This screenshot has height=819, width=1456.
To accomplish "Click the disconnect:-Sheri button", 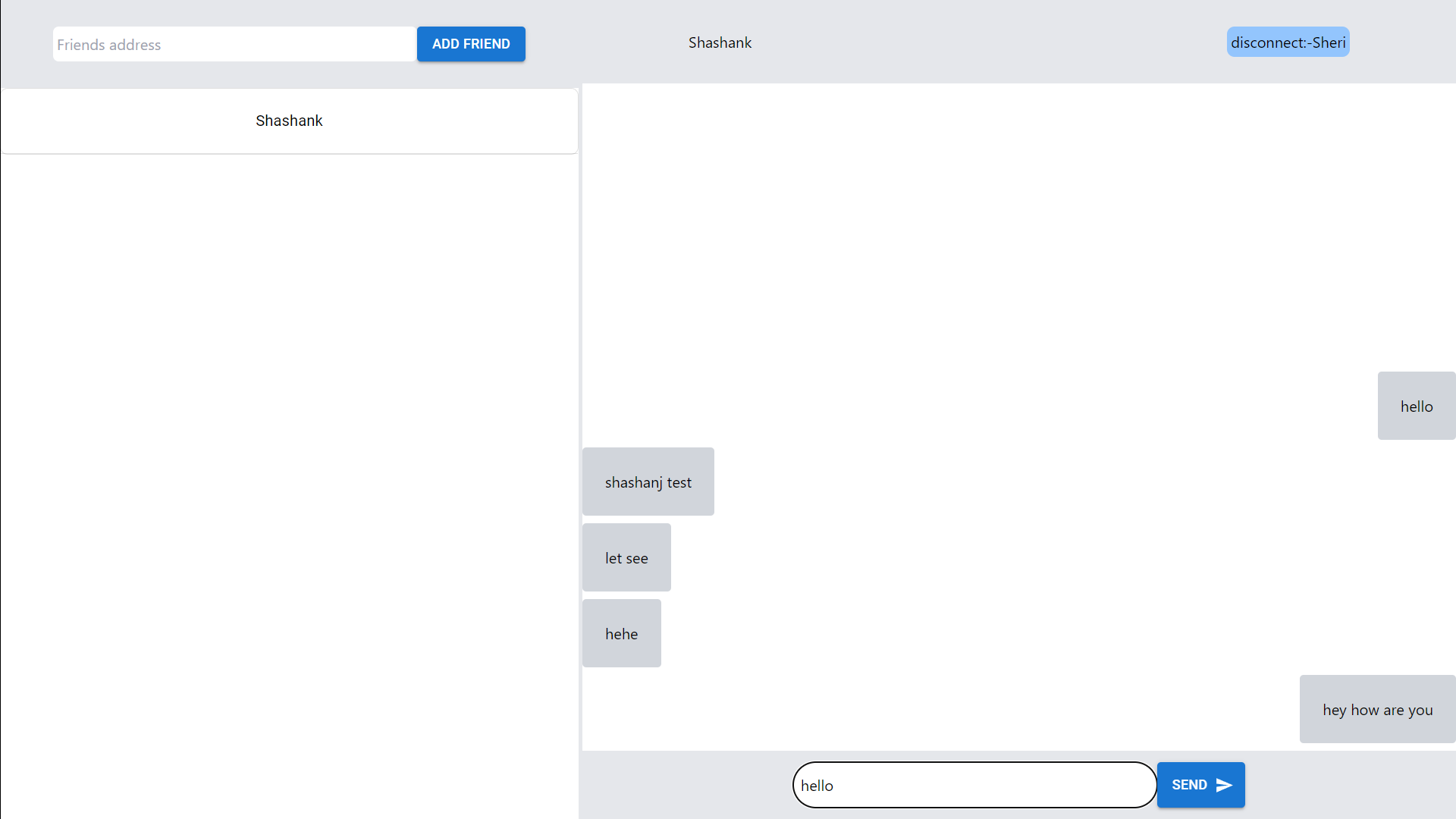I will pos(1288,42).
